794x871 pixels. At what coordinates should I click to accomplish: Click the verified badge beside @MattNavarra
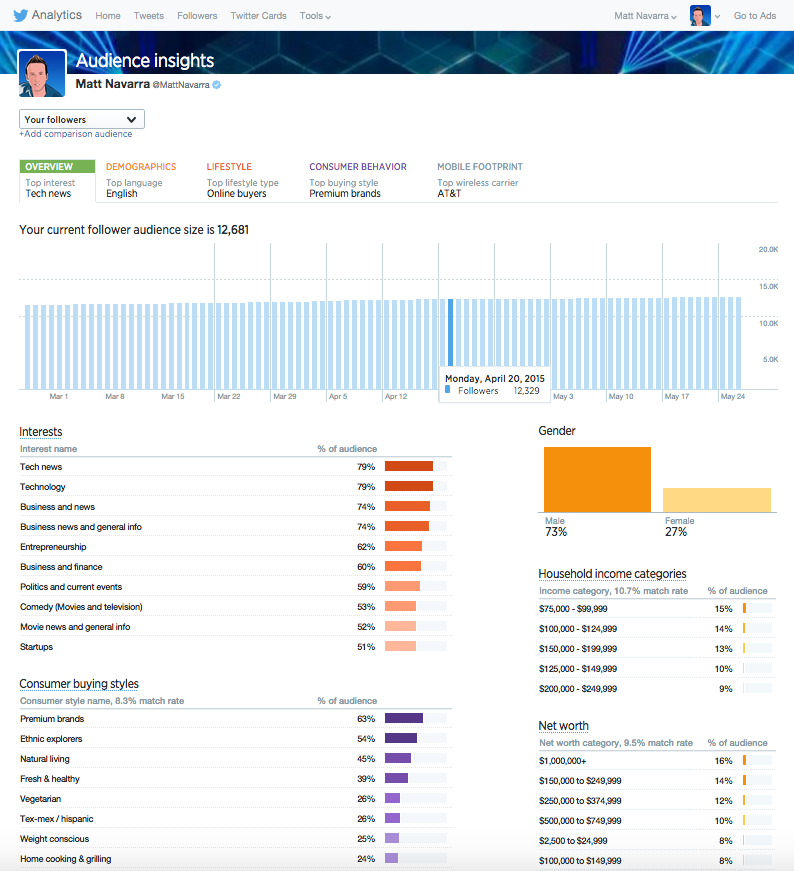point(216,85)
